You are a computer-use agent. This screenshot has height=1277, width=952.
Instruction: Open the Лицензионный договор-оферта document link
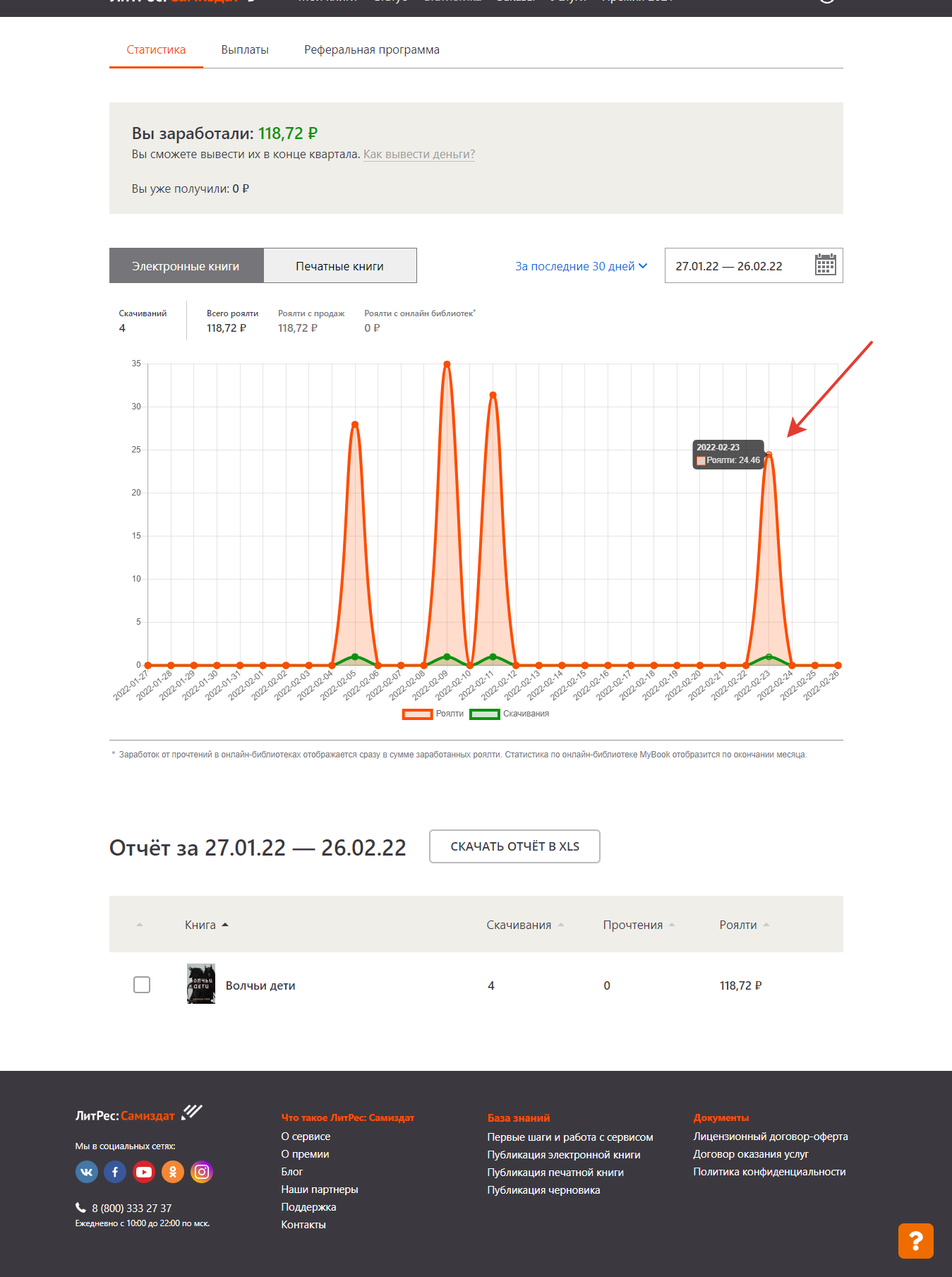(x=771, y=1137)
